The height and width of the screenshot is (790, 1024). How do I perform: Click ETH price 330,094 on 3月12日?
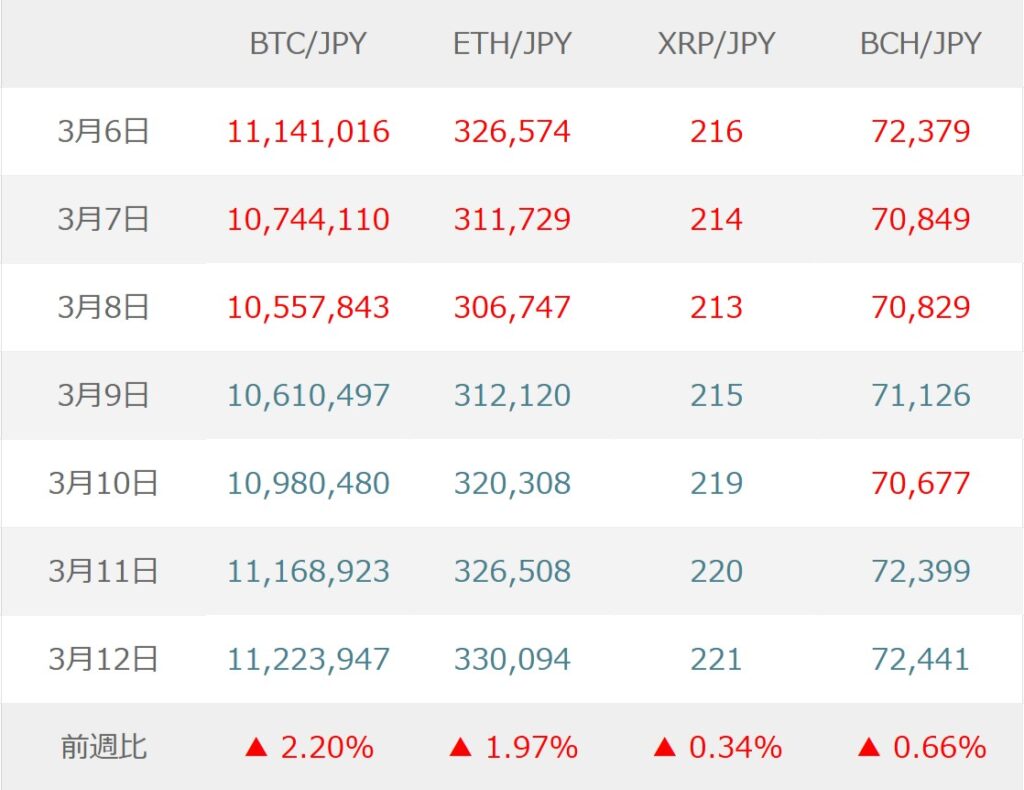point(512,659)
